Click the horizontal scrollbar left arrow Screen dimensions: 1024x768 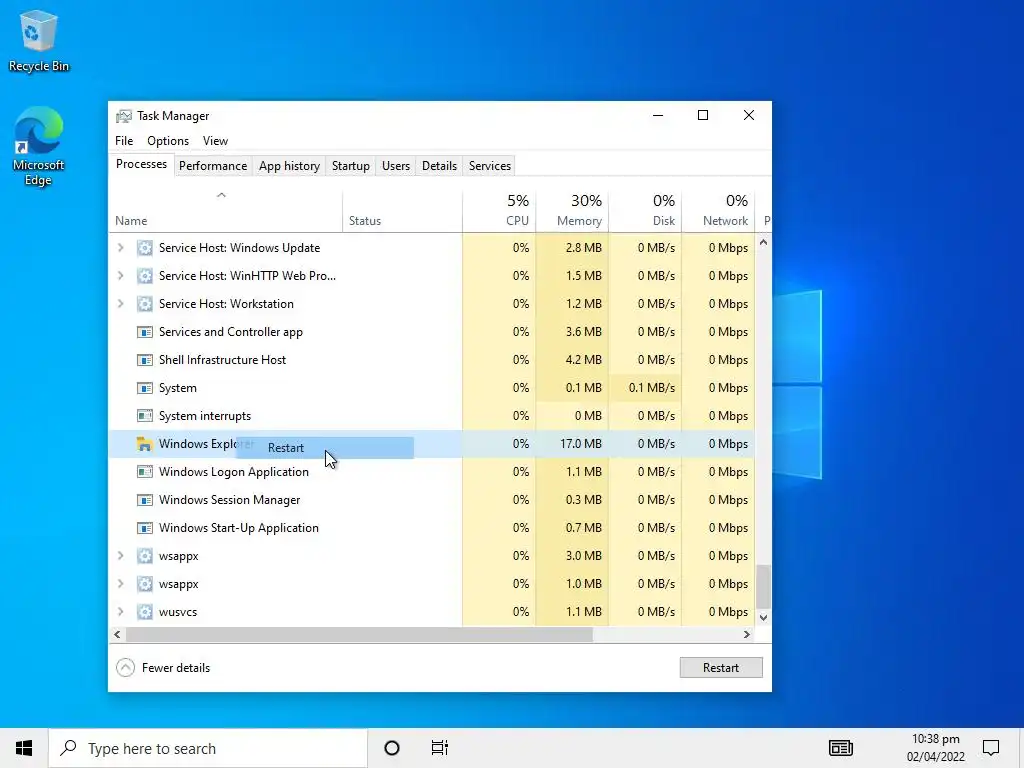point(117,634)
